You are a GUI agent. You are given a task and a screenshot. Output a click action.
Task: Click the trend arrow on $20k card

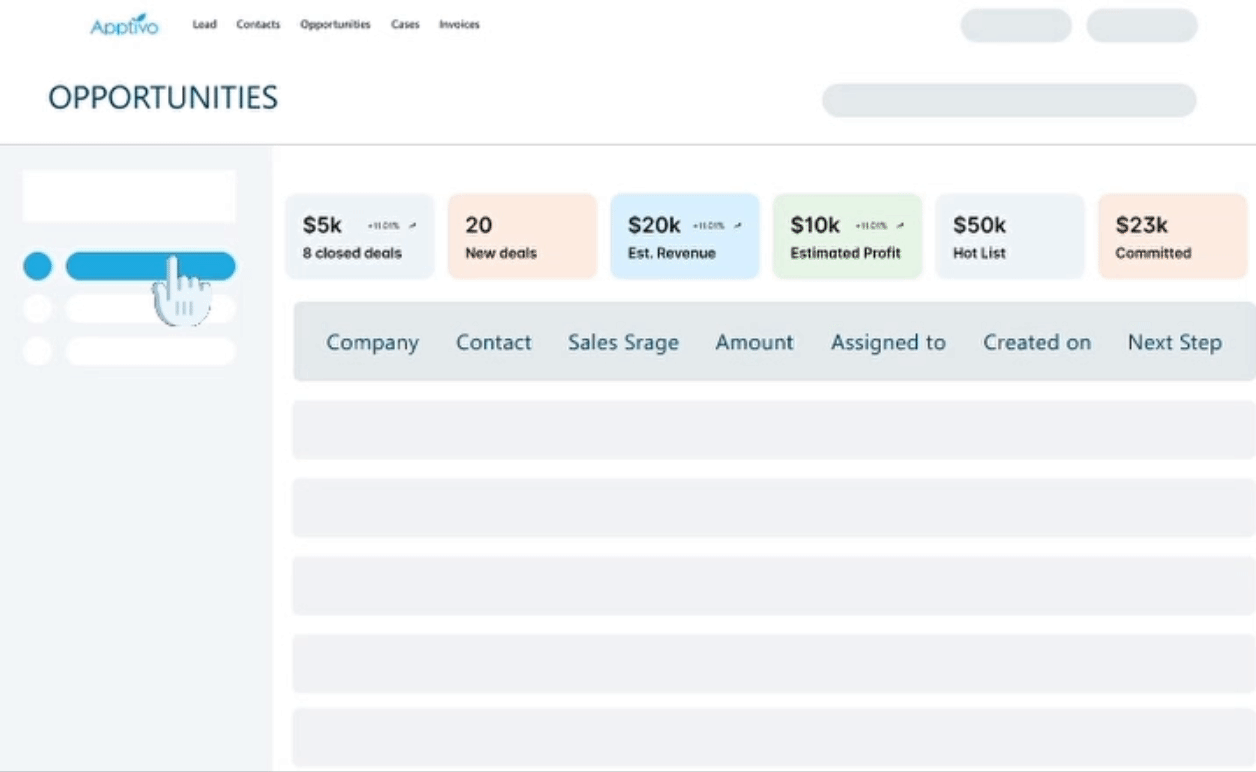tap(738, 226)
